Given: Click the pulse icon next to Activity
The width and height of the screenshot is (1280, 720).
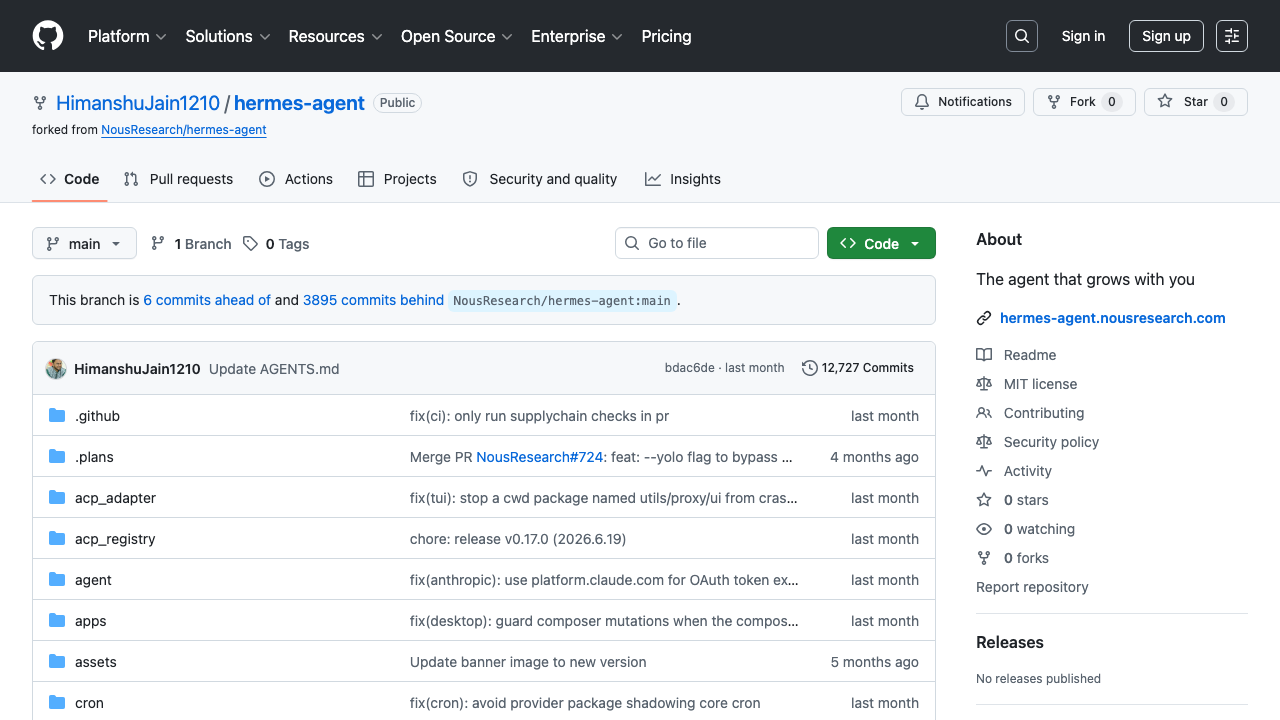Looking at the screenshot, I should (x=984, y=471).
